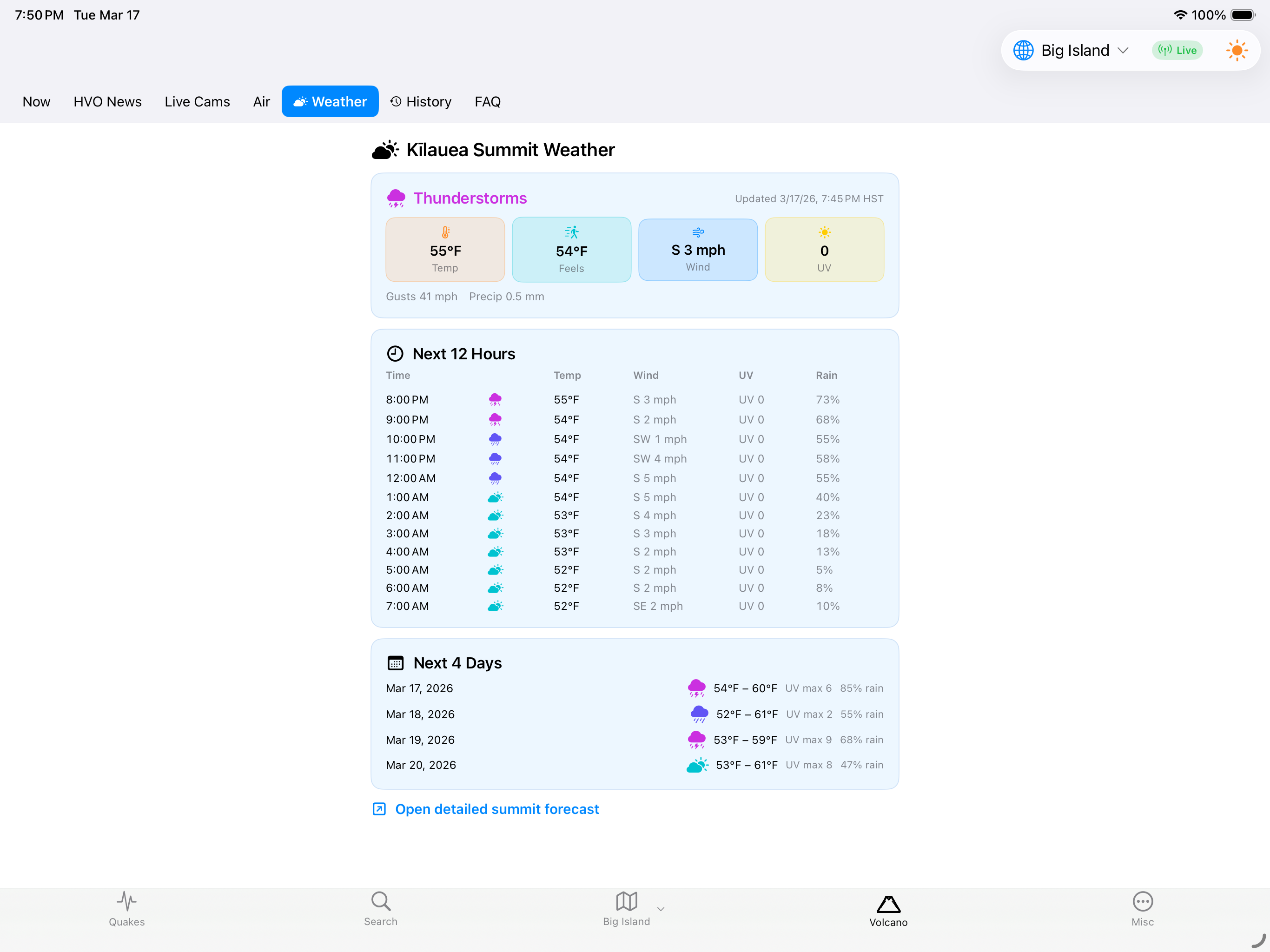Open detailed summit forecast link
Viewport: 1270px width, 952px height.
pos(496,809)
